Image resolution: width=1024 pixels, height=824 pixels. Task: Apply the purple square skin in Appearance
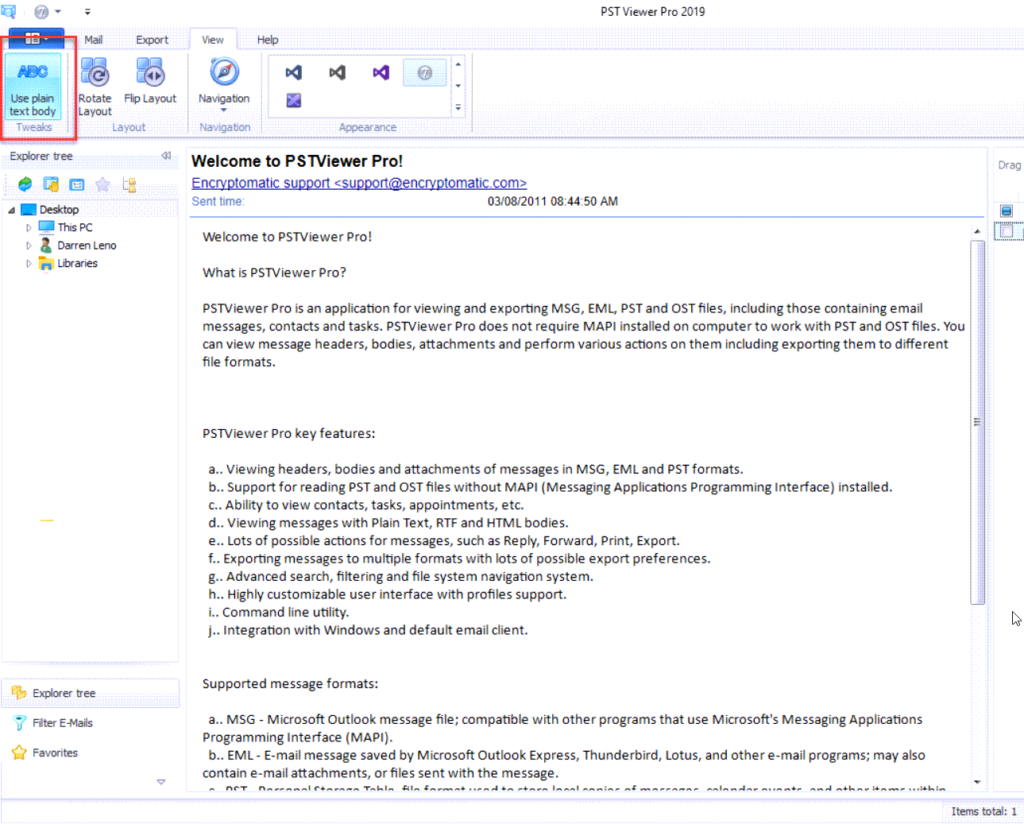pos(294,100)
